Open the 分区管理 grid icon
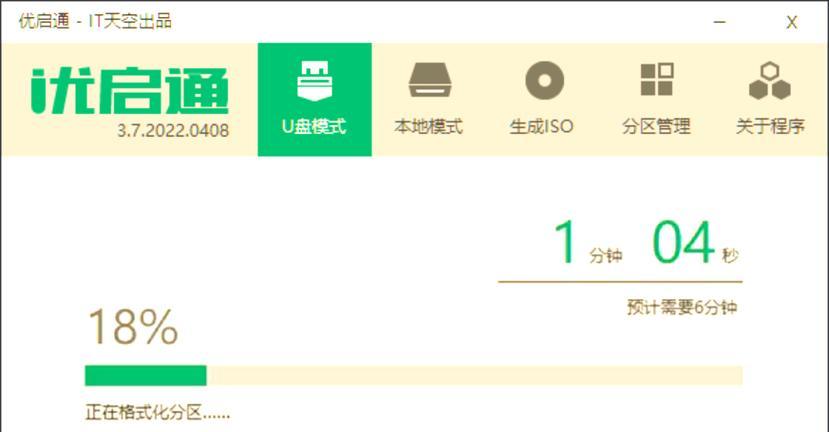 click(x=657, y=80)
